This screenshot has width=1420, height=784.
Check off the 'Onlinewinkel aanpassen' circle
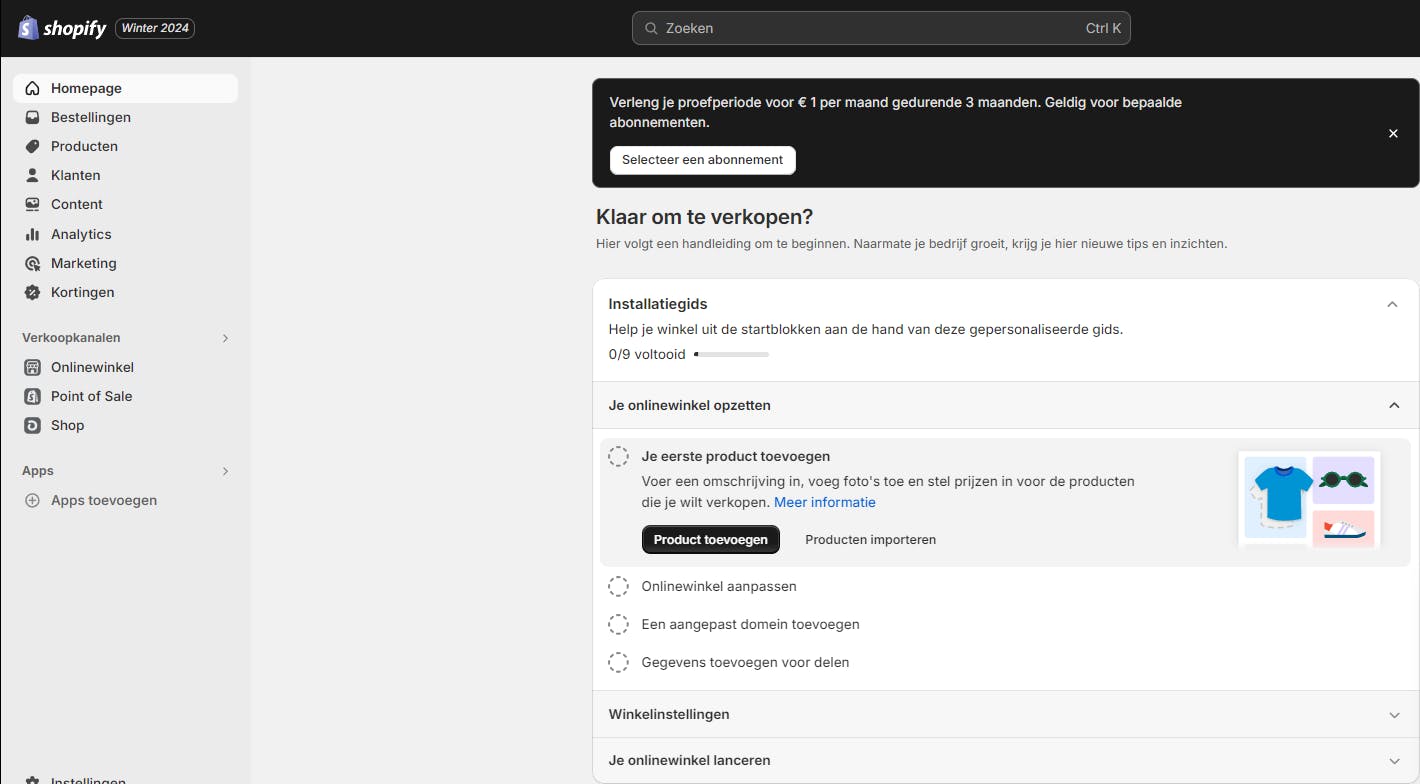point(619,586)
